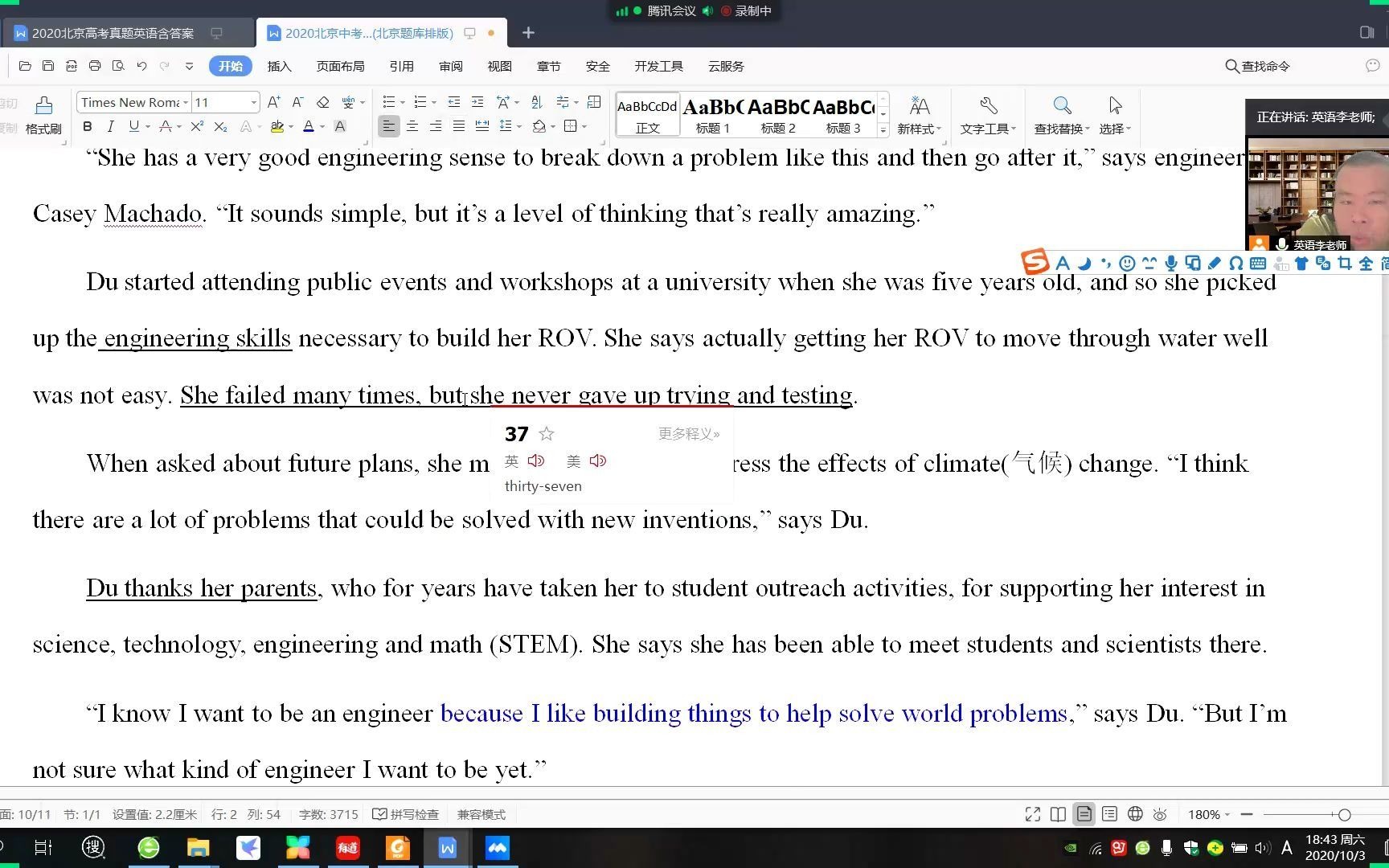The width and height of the screenshot is (1389, 868).
Task: Increase paragraph indent
Action: pyautogui.click(x=477, y=102)
